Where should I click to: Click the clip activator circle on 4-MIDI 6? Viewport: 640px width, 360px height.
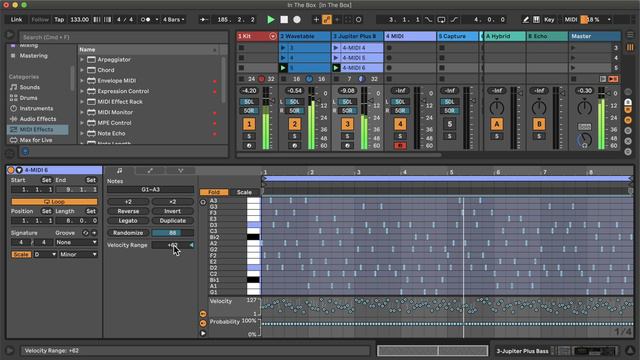(x=11, y=170)
